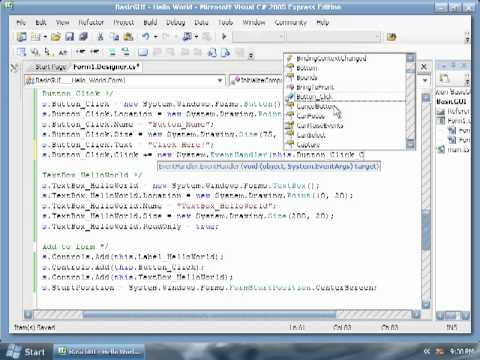The width and height of the screenshot is (480, 360).
Task: Open the solution platform combo box
Action: 333,37
